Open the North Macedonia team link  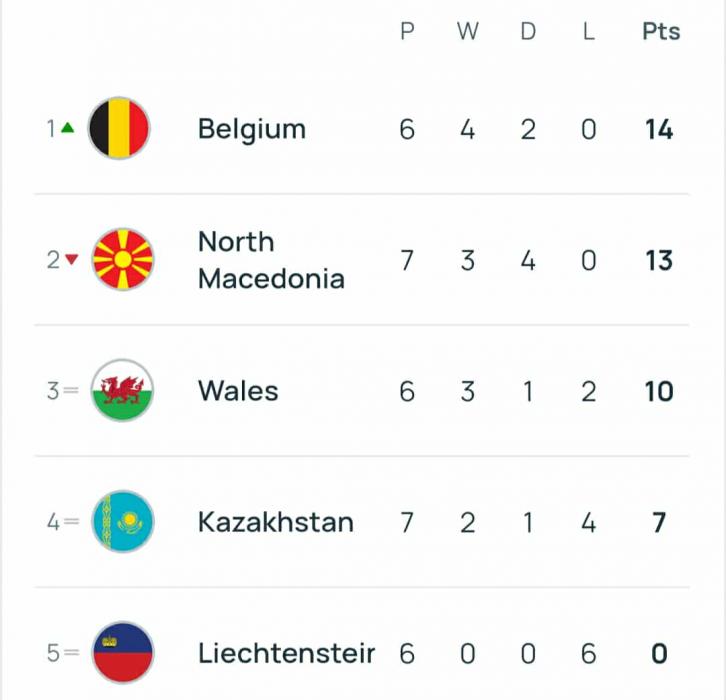click(x=271, y=260)
